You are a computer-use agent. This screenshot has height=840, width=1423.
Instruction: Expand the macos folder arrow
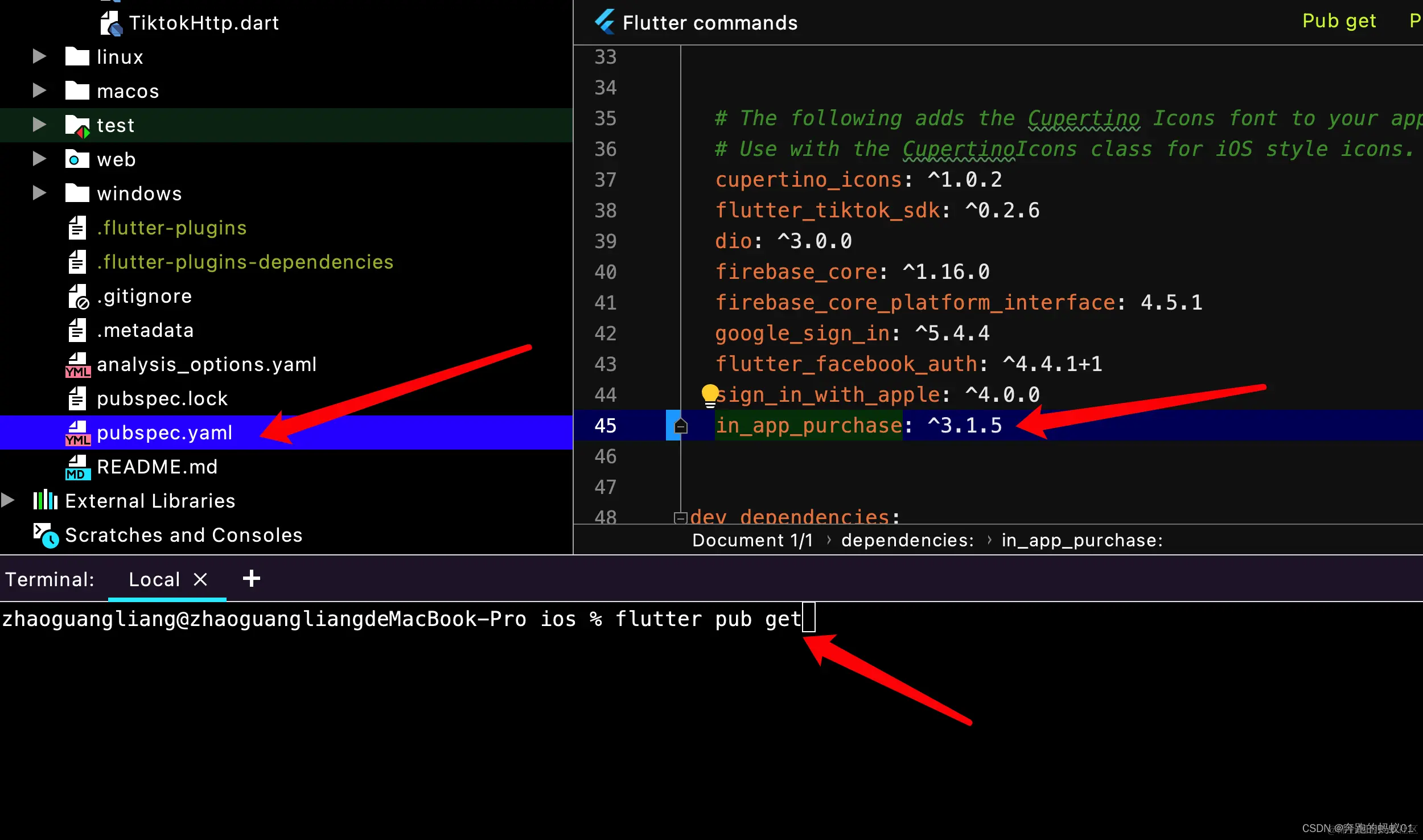coord(39,90)
